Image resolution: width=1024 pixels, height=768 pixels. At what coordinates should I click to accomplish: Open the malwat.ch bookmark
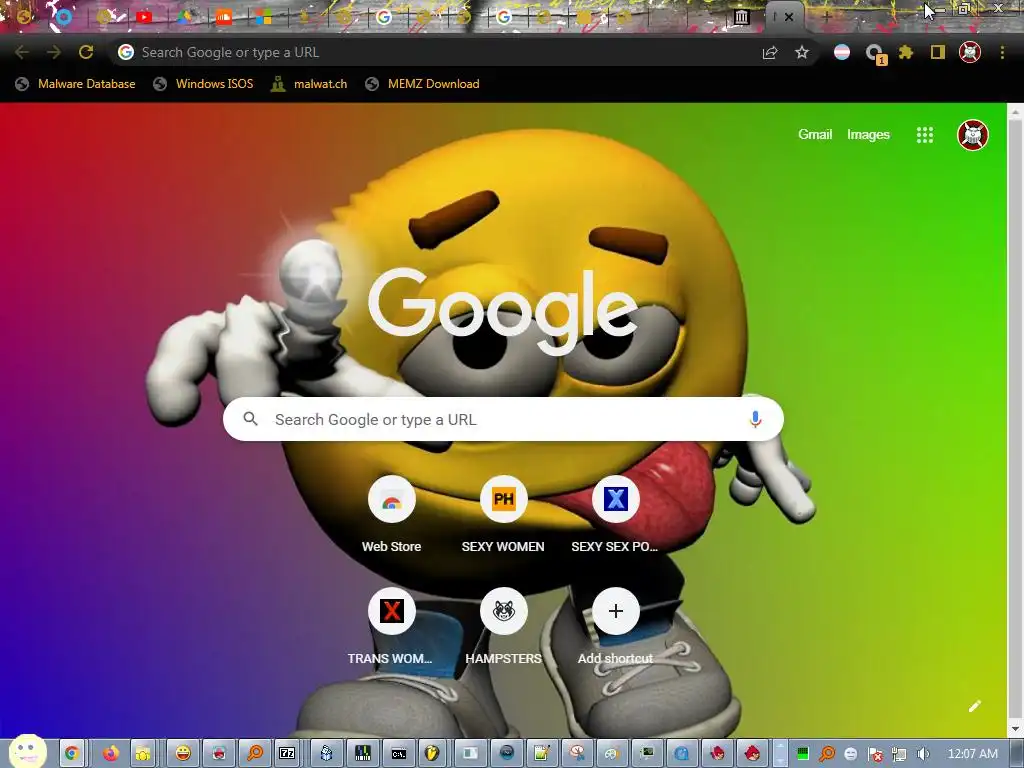point(309,84)
